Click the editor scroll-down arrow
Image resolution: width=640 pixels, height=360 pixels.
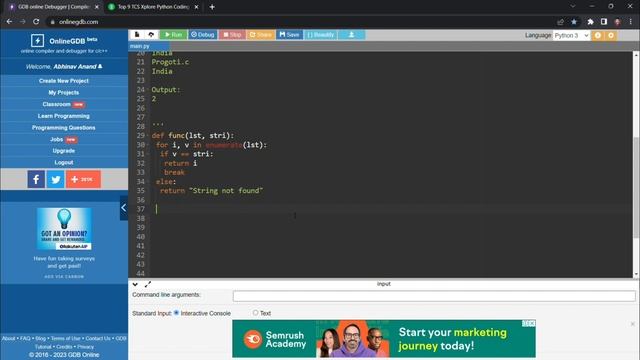click(636, 274)
